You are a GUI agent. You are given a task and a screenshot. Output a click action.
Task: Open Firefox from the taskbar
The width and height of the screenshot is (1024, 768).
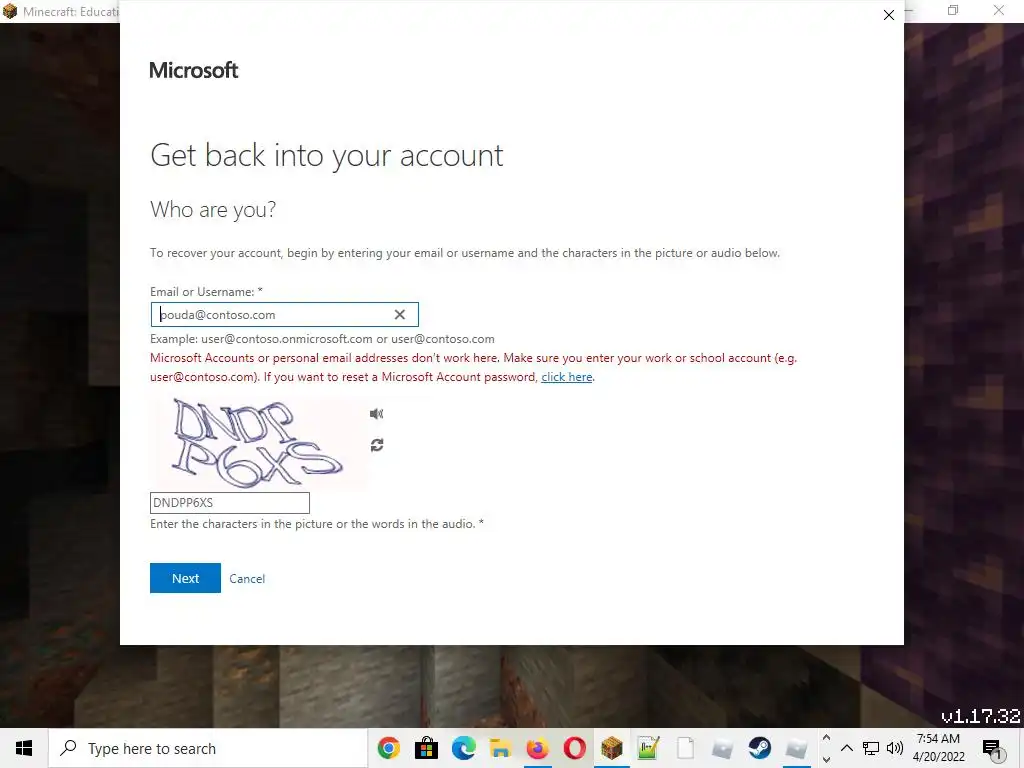tap(537, 748)
